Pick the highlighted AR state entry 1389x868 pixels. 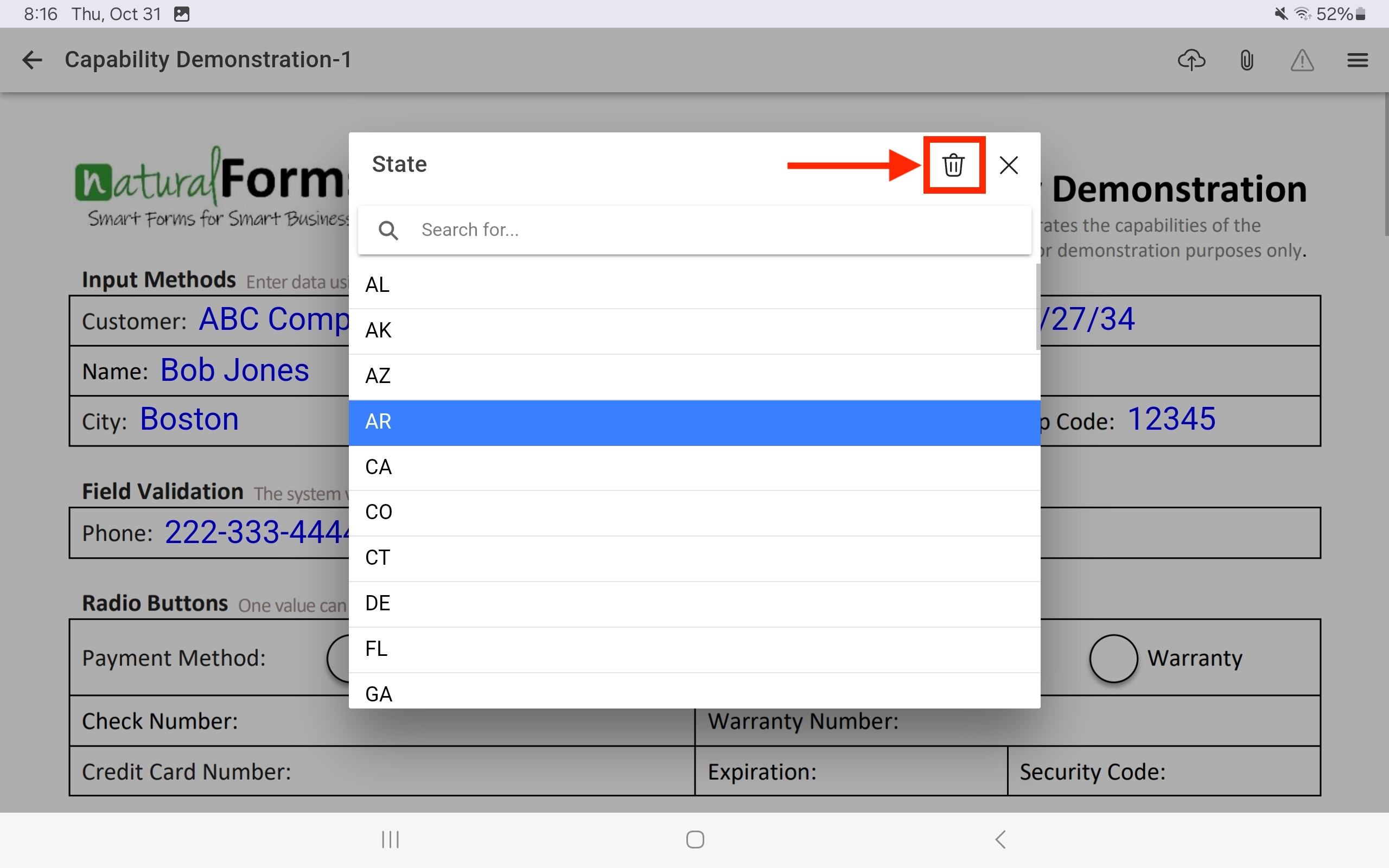pyautogui.click(x=694, y=423)
